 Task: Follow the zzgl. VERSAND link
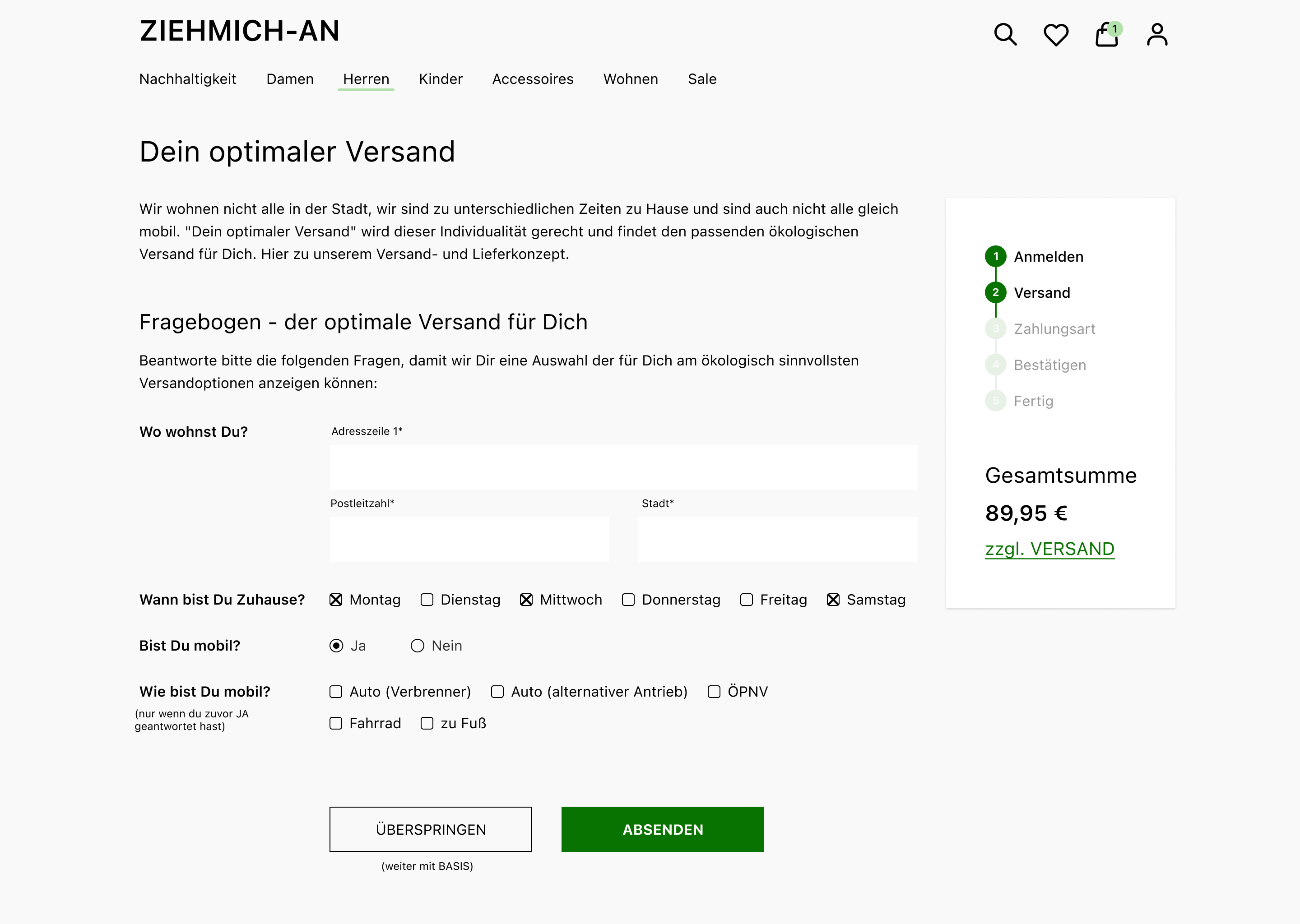[x=1049, y=549]
